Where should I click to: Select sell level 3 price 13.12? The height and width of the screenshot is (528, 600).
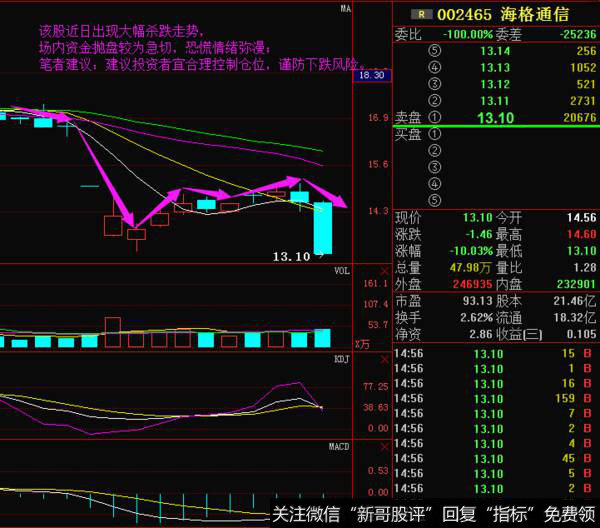[495, 84]
